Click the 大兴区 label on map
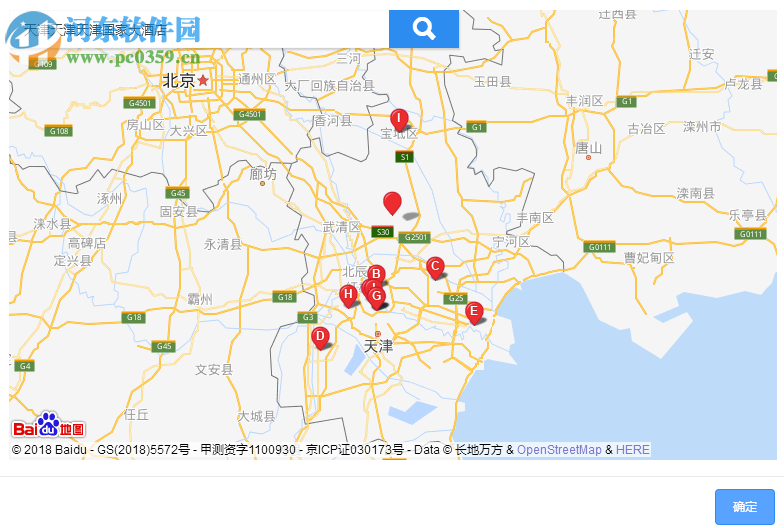The height and width of the screenshot is (528, 784). point(188,131)
